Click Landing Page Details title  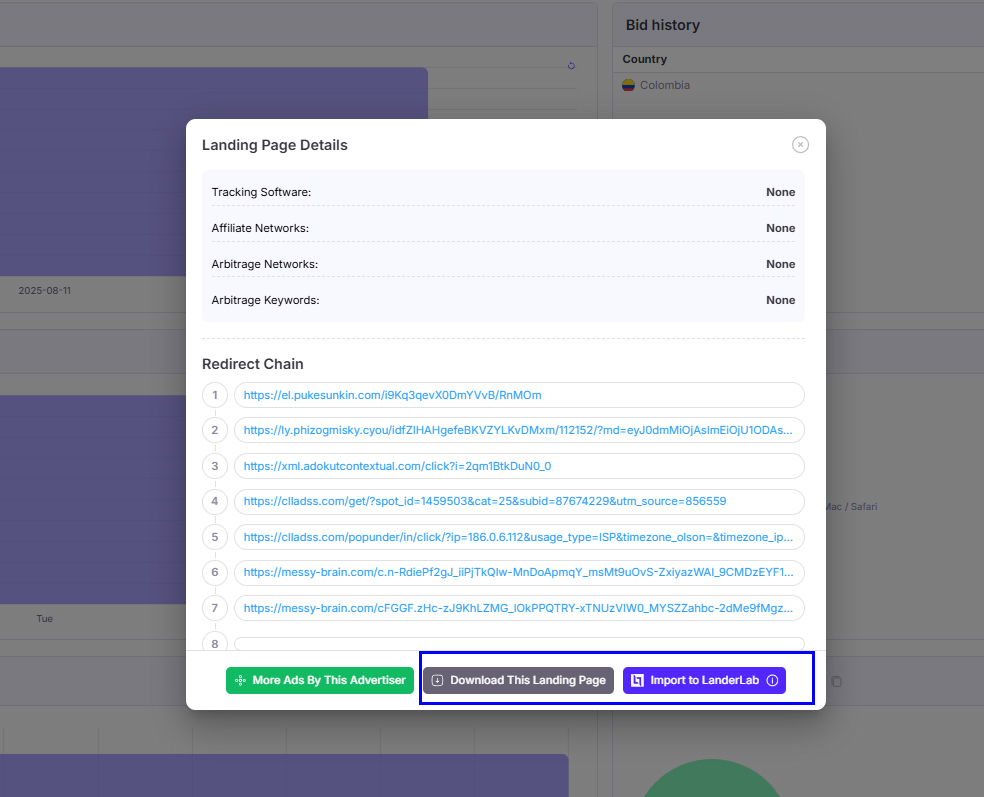click(274, 145)
